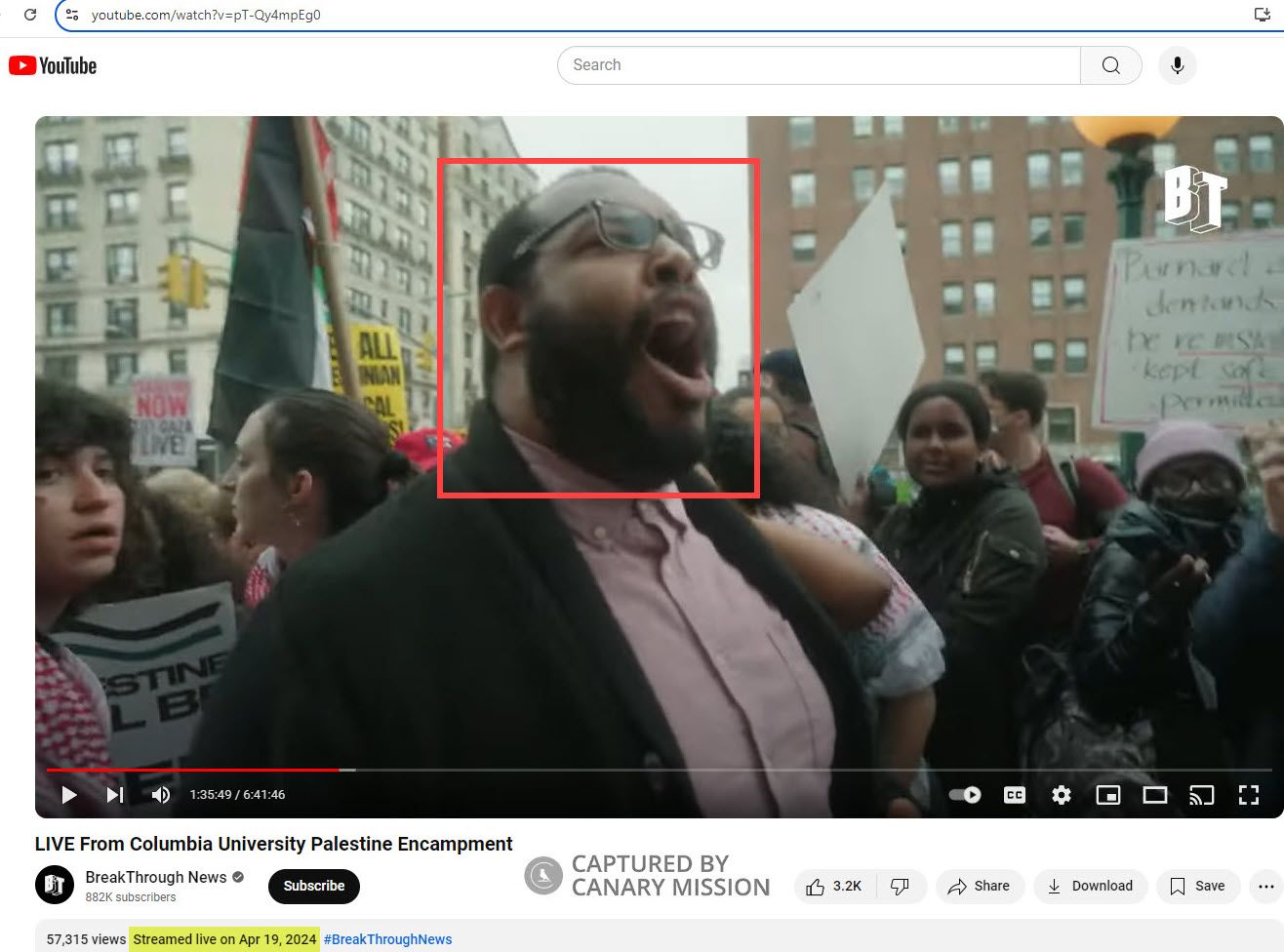This screenshot has width=1284, height=952.
Task: Subscribe to BreakThrough News
Action: (313, 886)
